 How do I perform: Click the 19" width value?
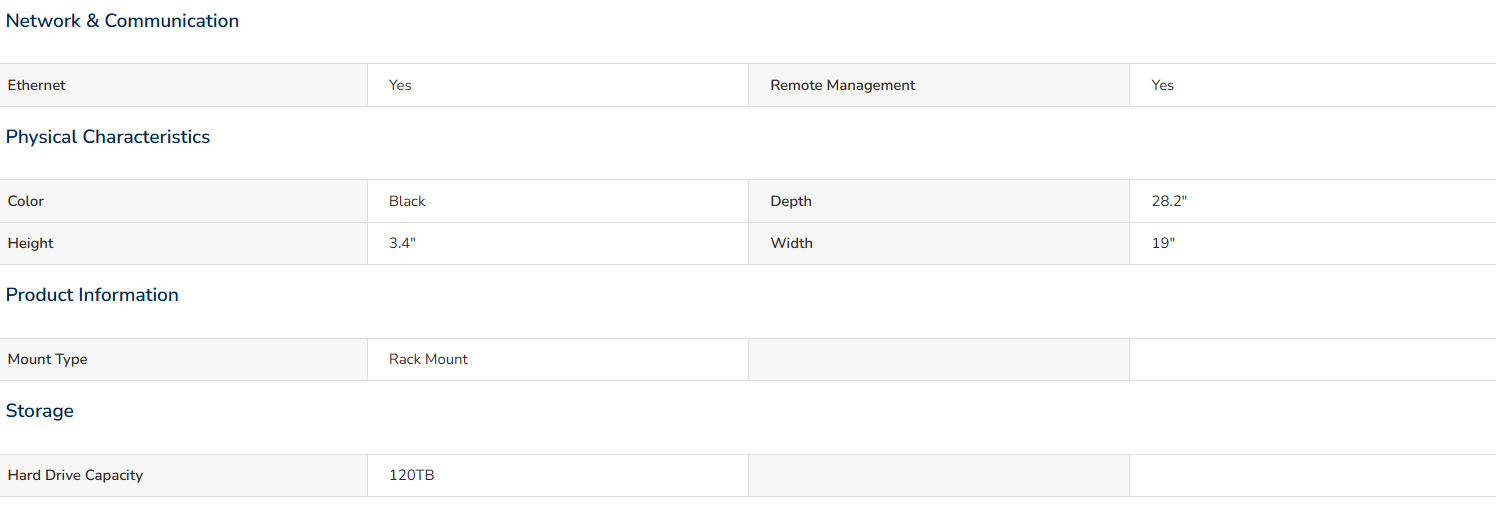[x=1163, y=243]
